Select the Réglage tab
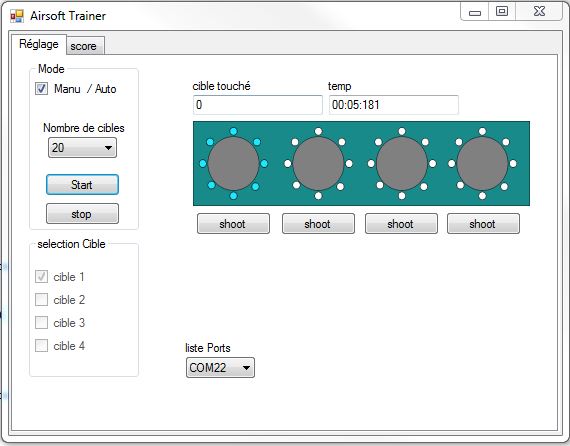 pos(39,44)
